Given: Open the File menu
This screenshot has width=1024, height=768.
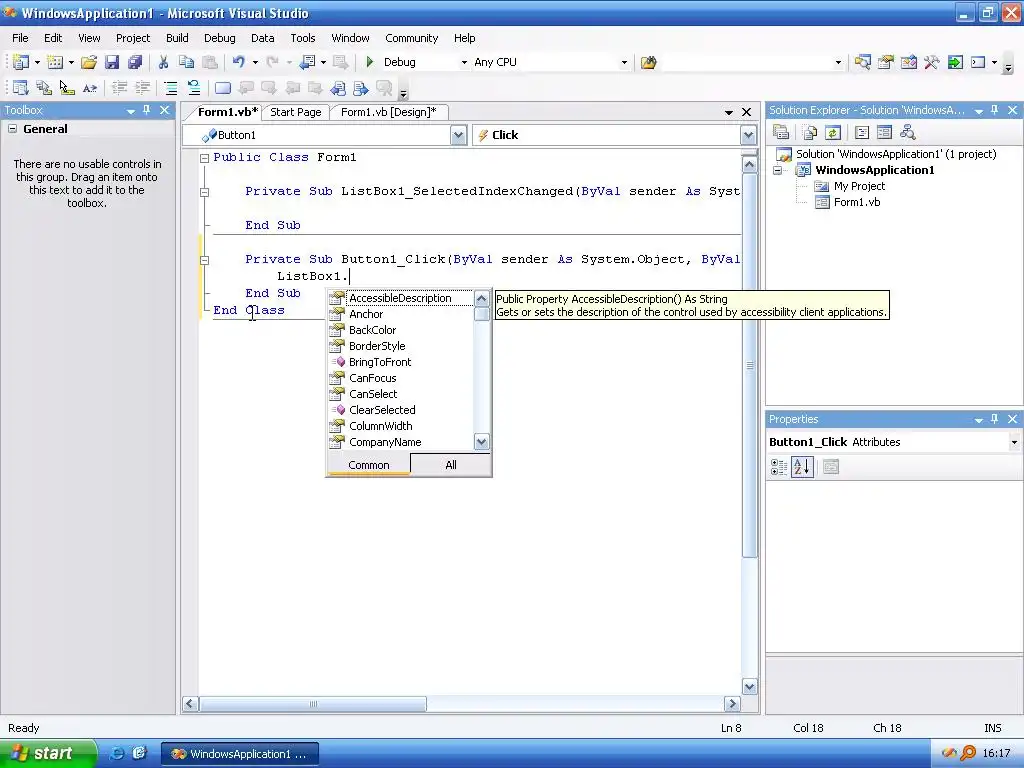Looking at the screenshot, I should coord(20,38).
